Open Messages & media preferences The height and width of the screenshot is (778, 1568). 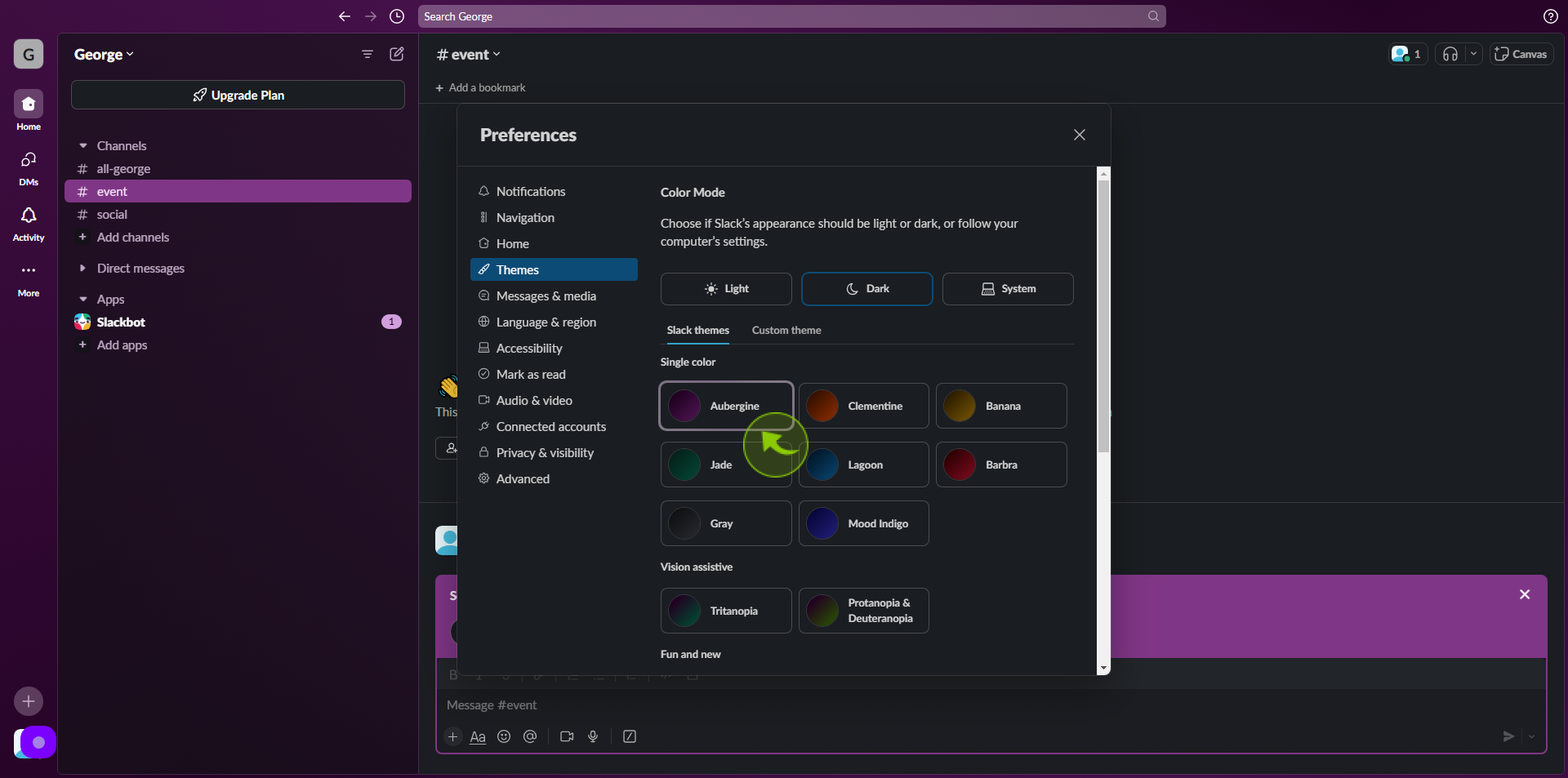point(554,296)
